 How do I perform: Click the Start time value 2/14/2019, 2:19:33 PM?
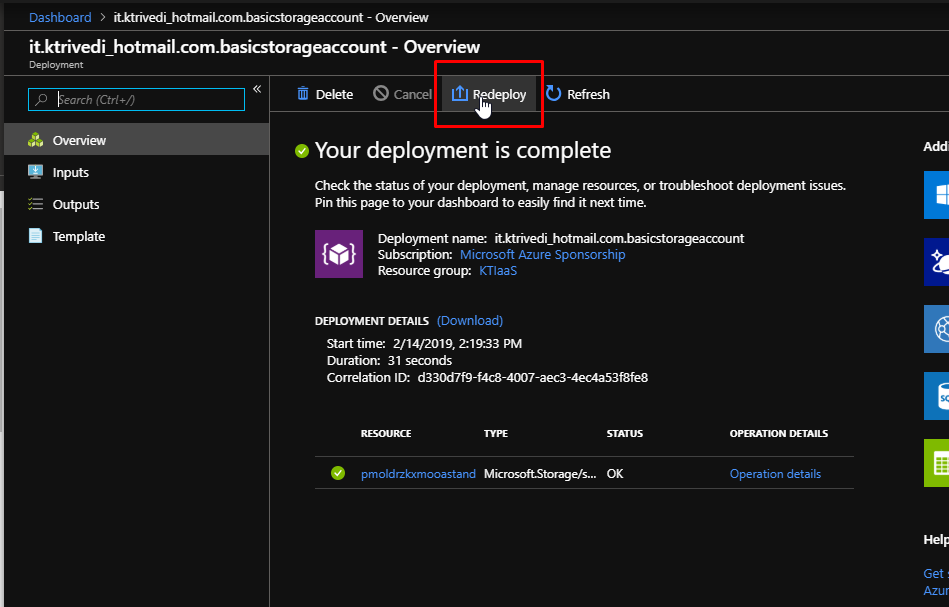coord(457,344)
